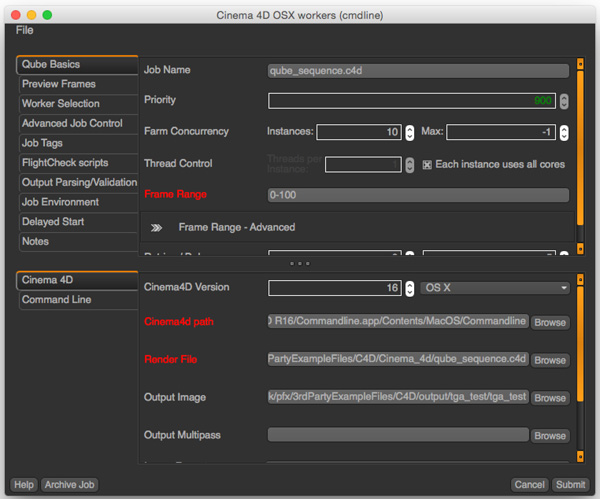
Task: Open the OS X platform dropdown
Action: coord(495,288)
